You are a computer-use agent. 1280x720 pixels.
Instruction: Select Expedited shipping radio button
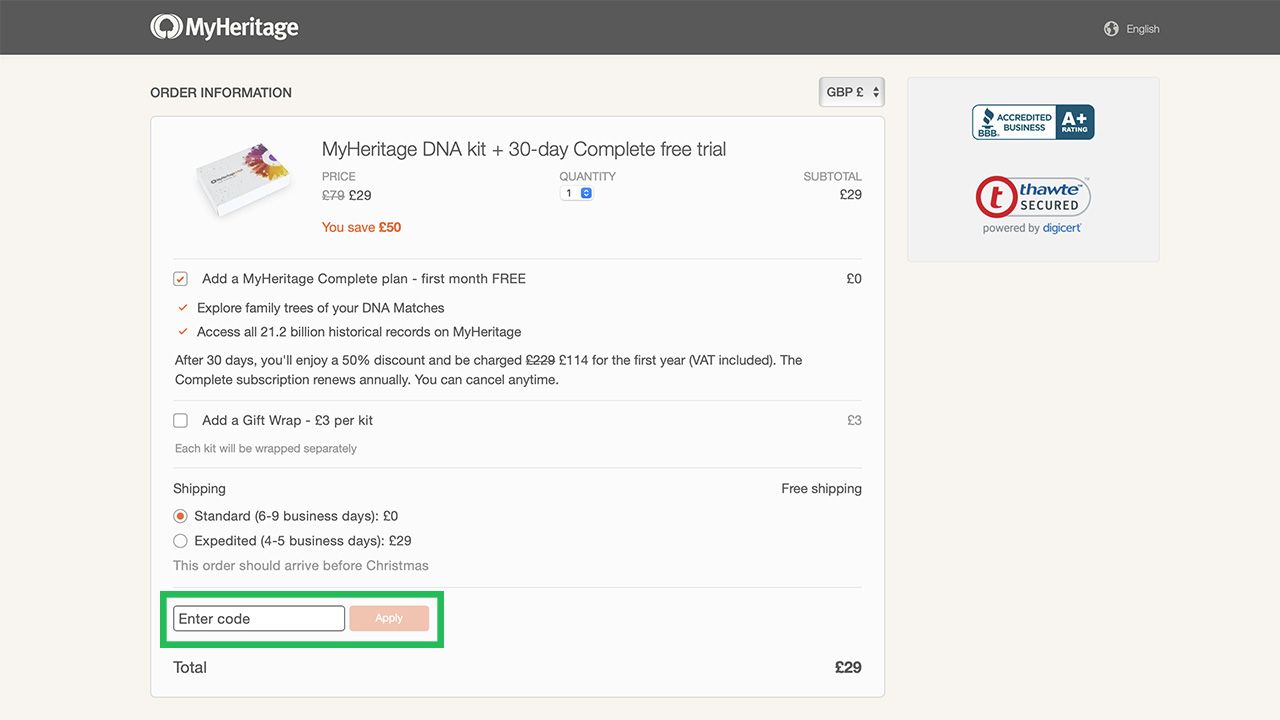pos(180,541)
